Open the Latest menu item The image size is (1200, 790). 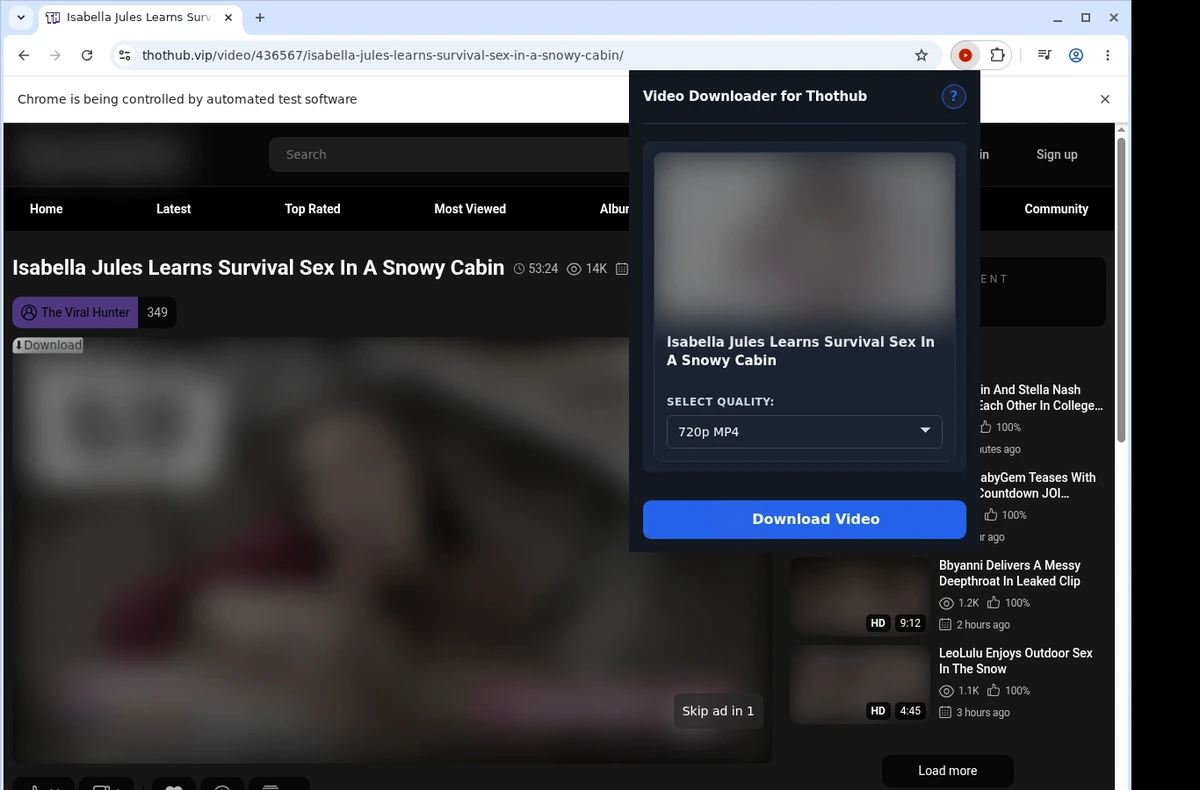(173, 209)
